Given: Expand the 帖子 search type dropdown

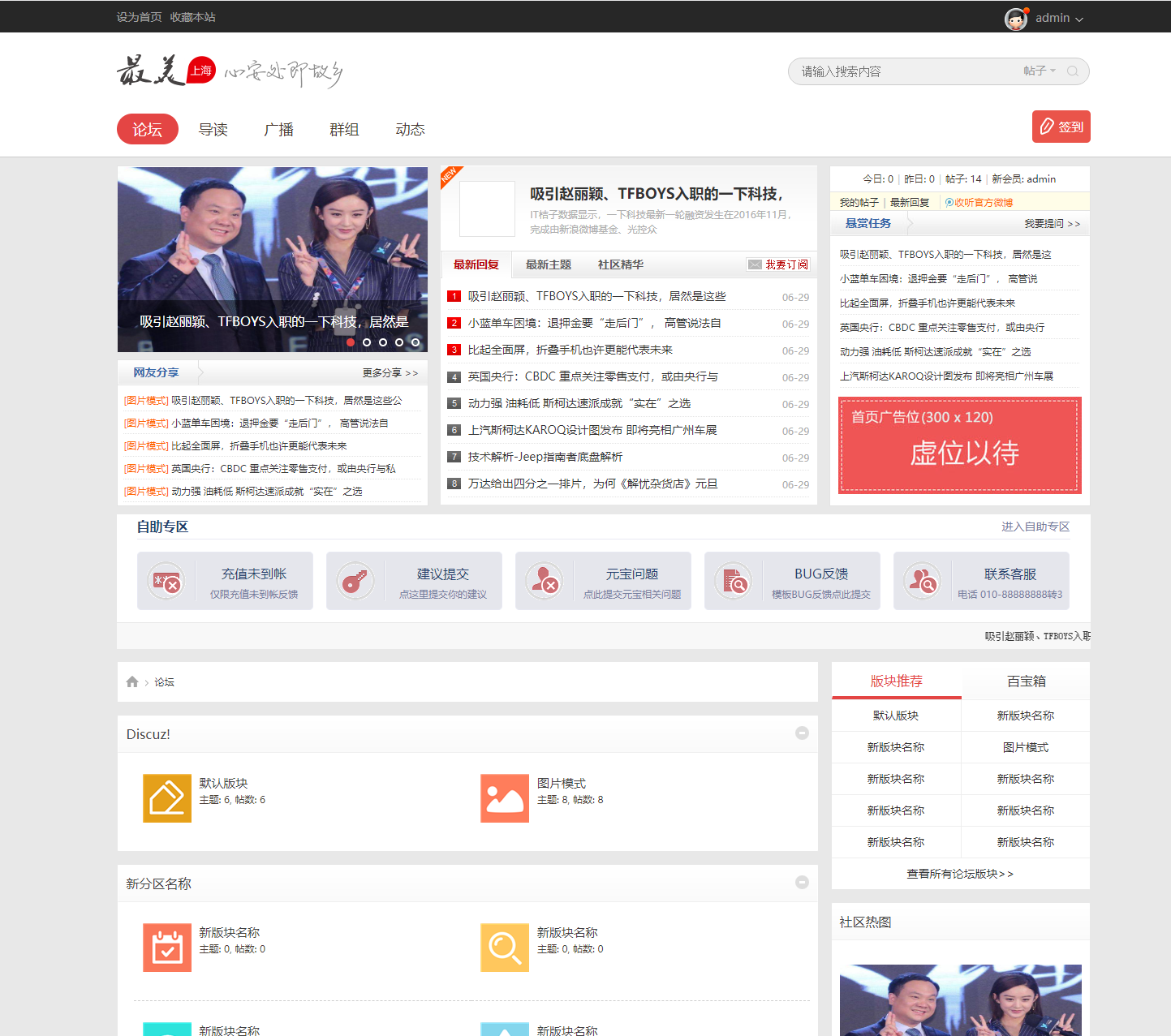Looking at the screenshot, I should 1040,71.
